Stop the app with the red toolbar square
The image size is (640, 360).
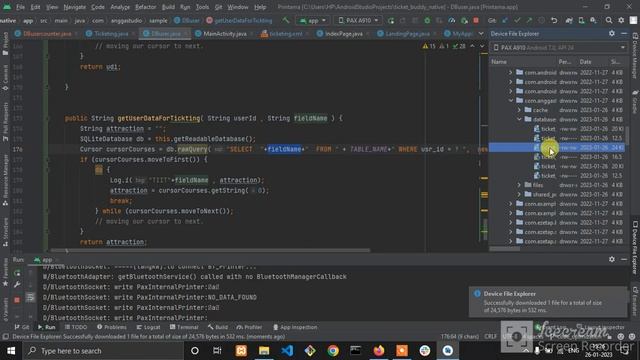pos(476,20)
